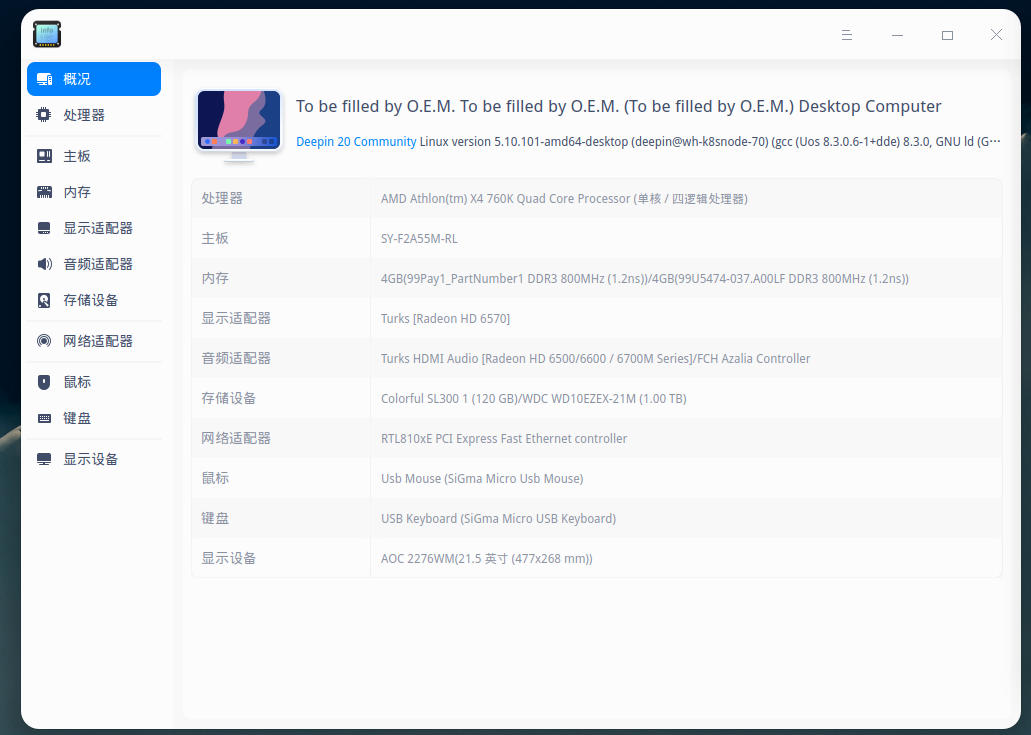Switch to the 主板 sidebar label
Viewport: 1031px width, 735px height.
click(x=77, y=156)
